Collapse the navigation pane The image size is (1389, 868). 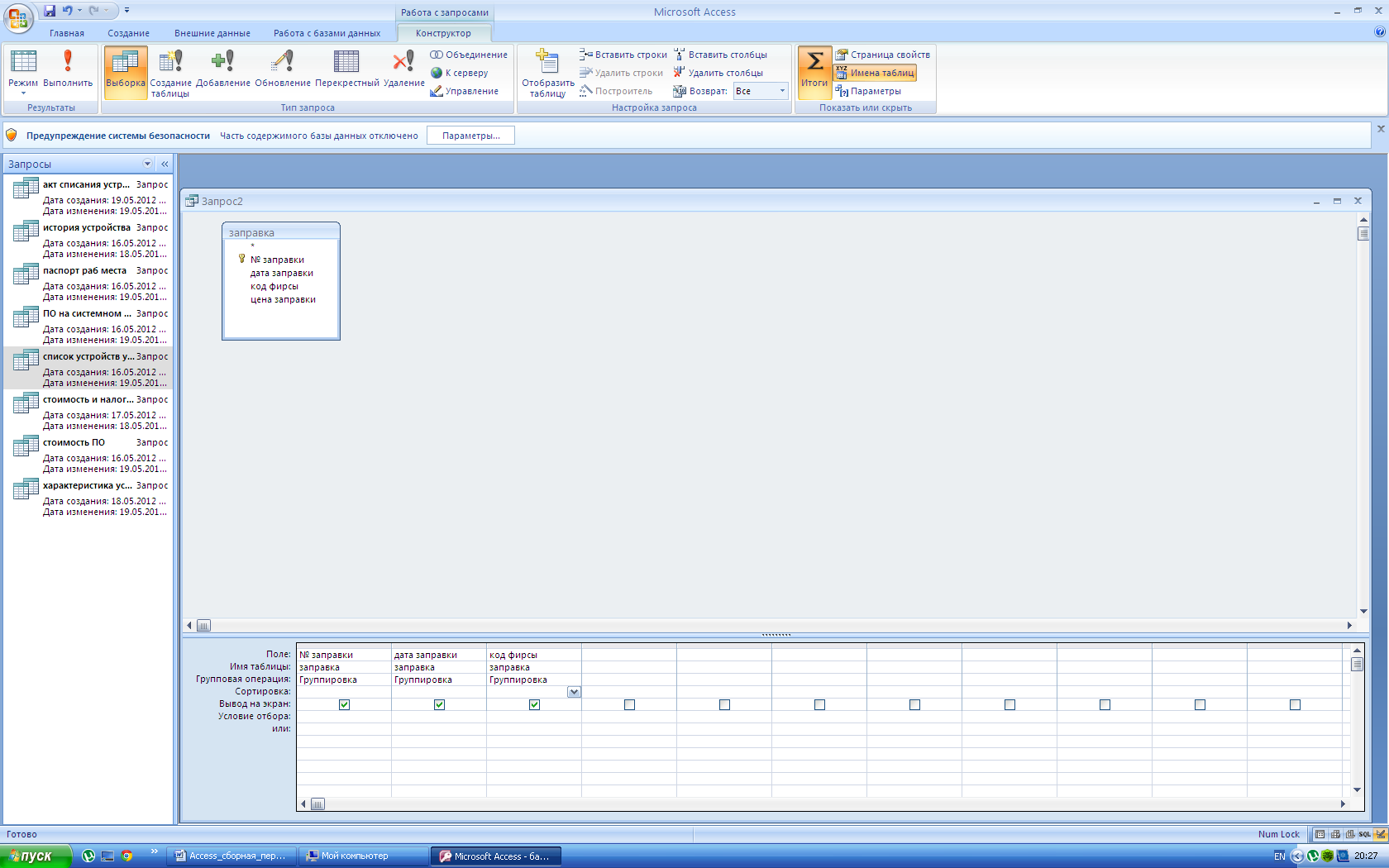tap(165, 164)
